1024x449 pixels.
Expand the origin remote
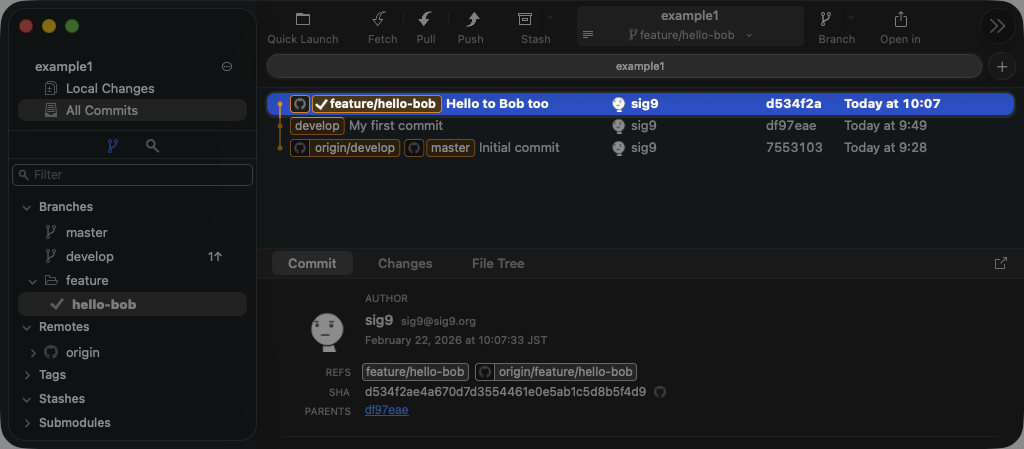(33, 353)
